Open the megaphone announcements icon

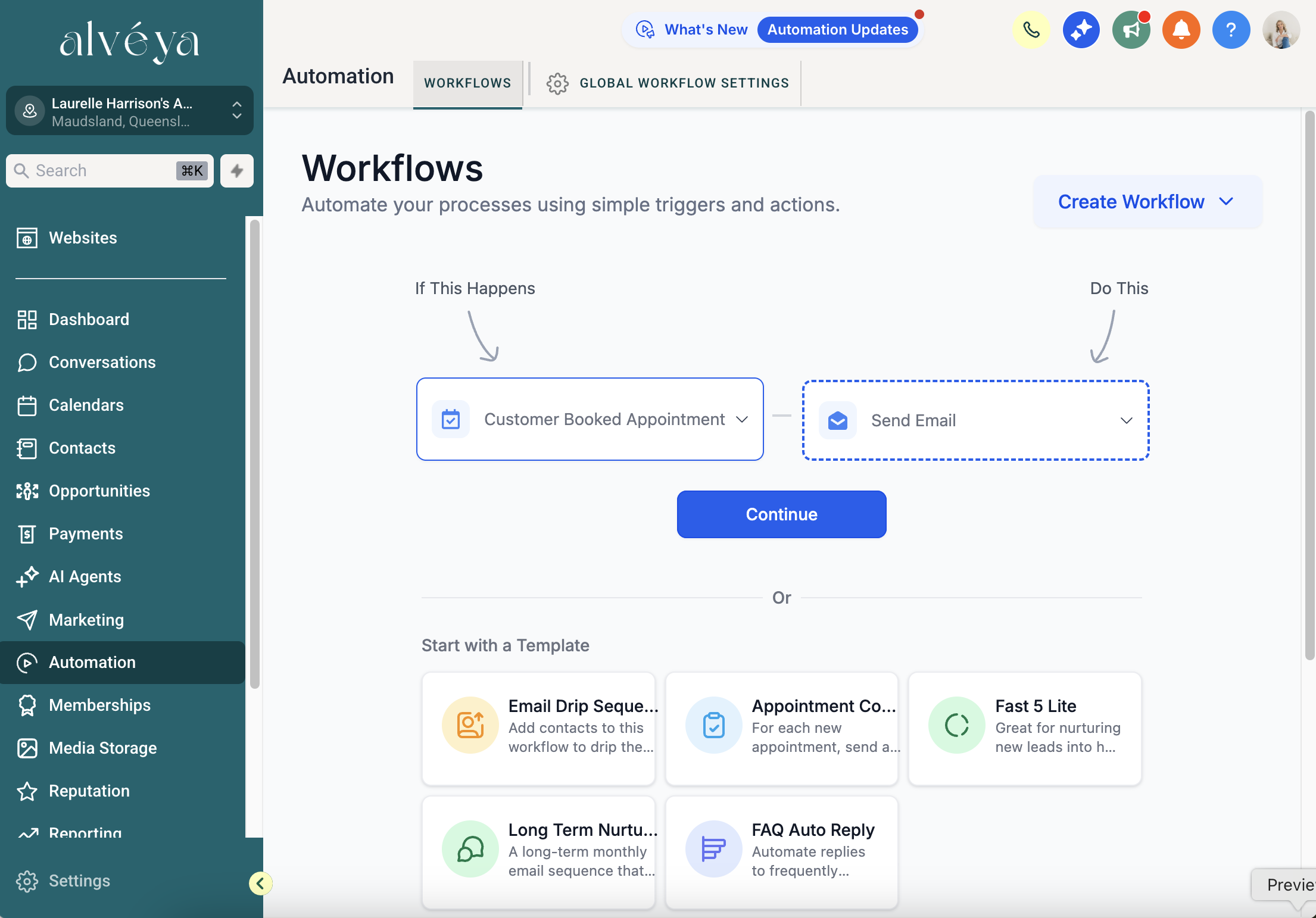1131,30
